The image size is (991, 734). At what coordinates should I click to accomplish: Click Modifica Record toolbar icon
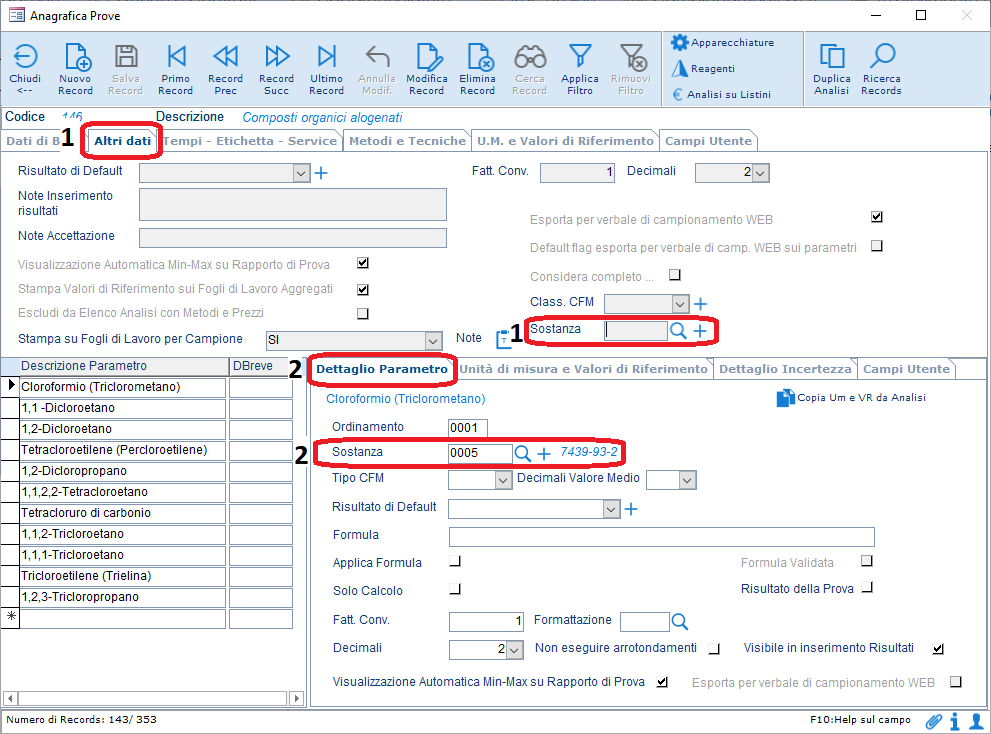click(427, 69)
